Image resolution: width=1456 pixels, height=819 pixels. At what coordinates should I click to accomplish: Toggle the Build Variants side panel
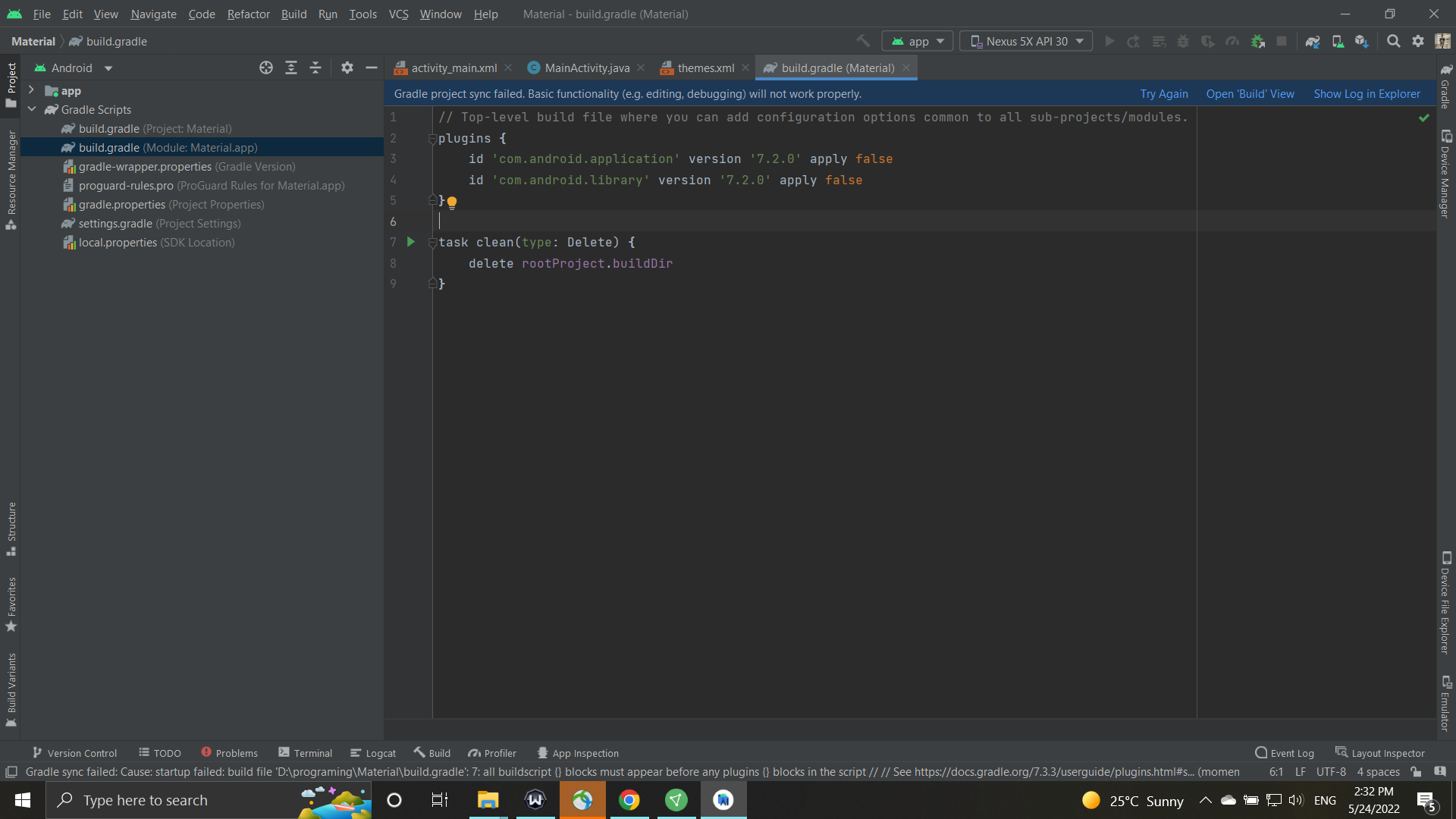[x=11, y=689]
